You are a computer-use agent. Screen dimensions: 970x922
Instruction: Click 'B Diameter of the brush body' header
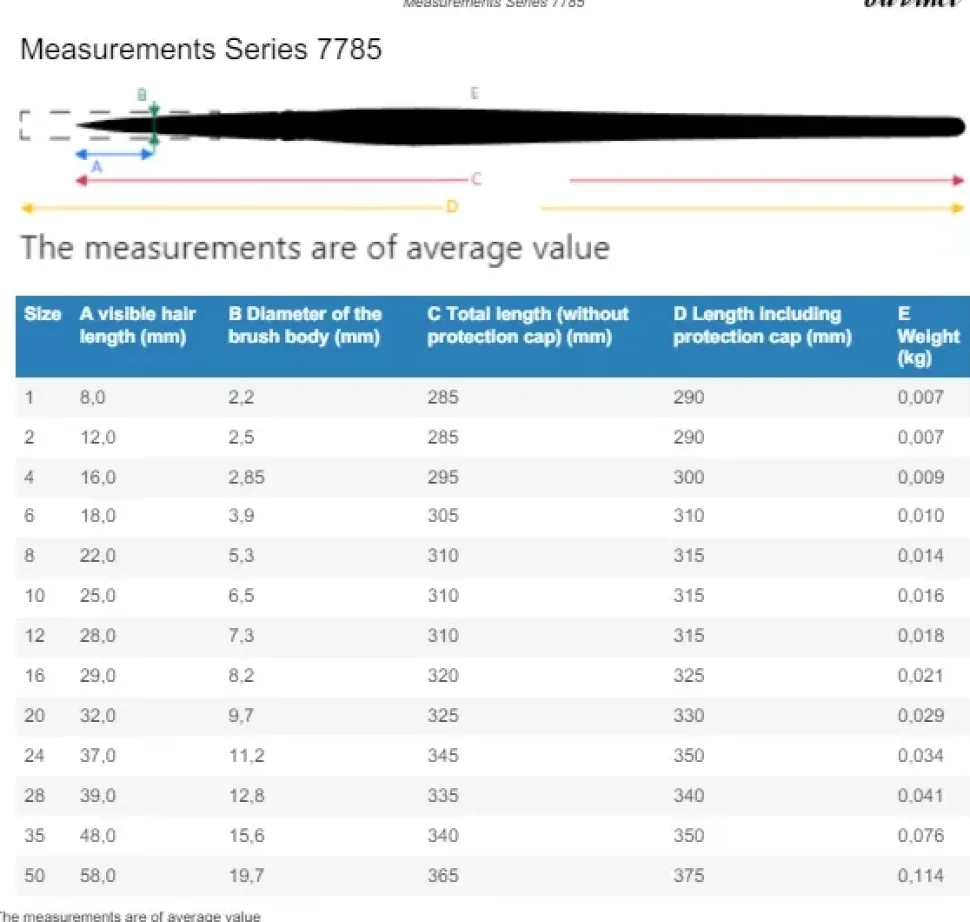pos(305,325)
